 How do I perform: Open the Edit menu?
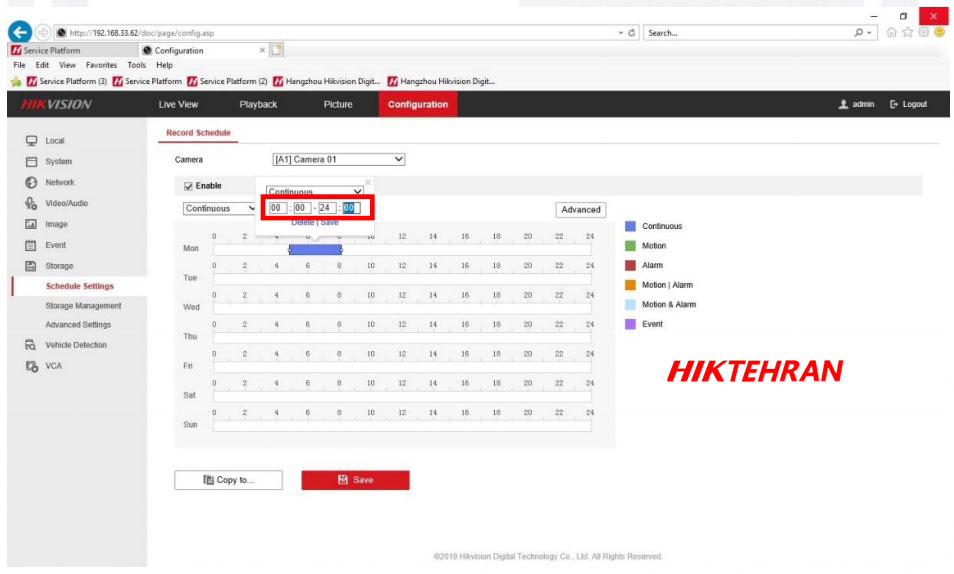point(42,65)
